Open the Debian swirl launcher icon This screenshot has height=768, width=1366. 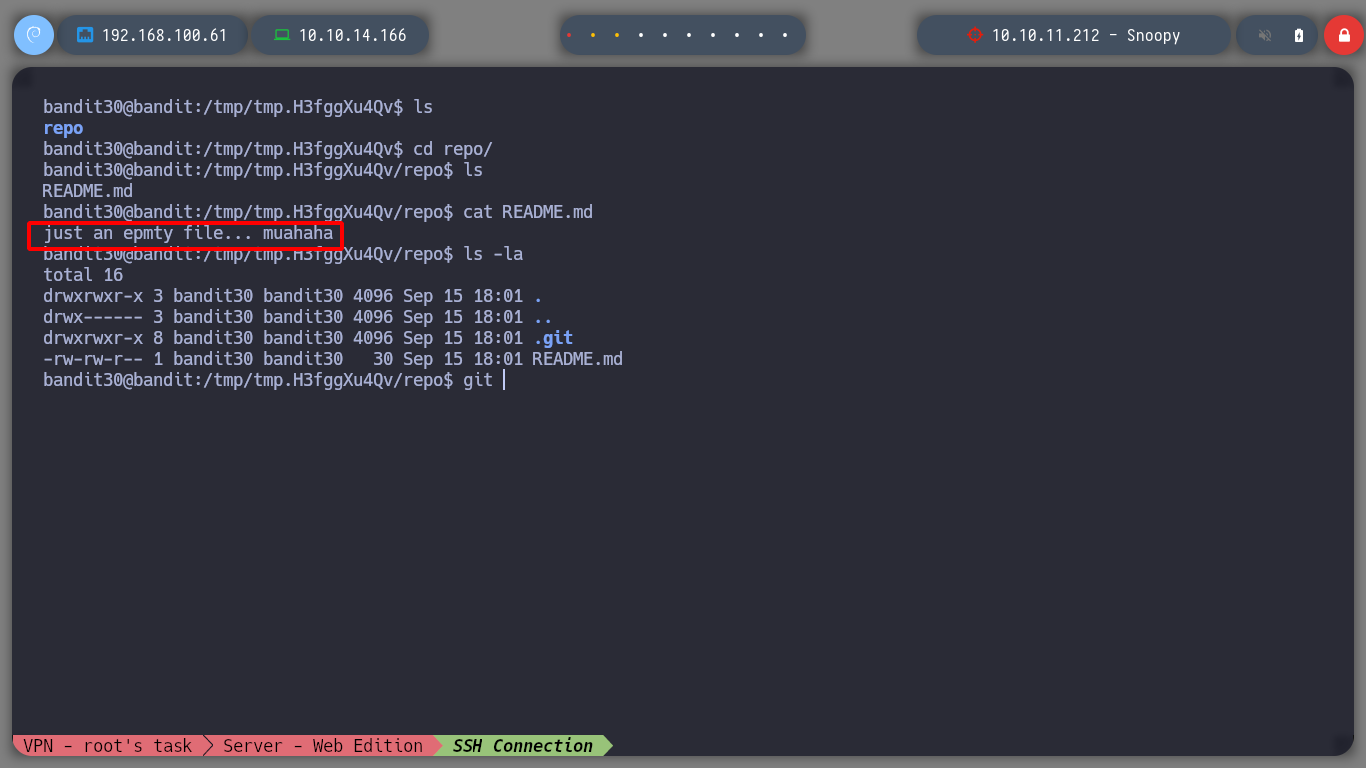point(33,35)
